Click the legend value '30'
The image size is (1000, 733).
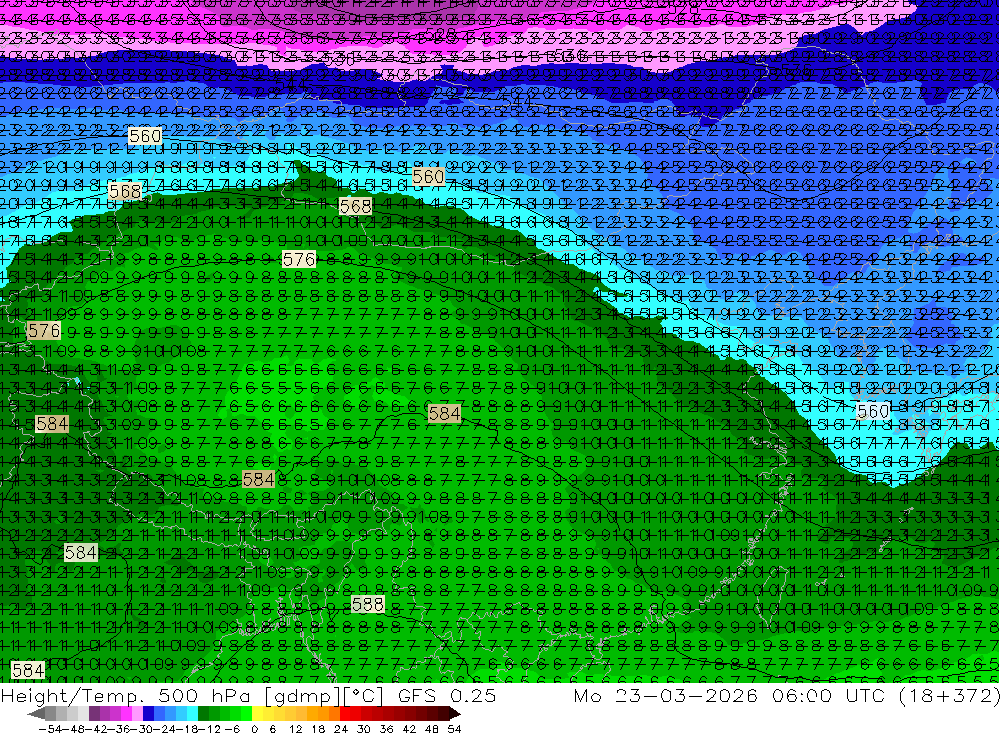[364, 729]
